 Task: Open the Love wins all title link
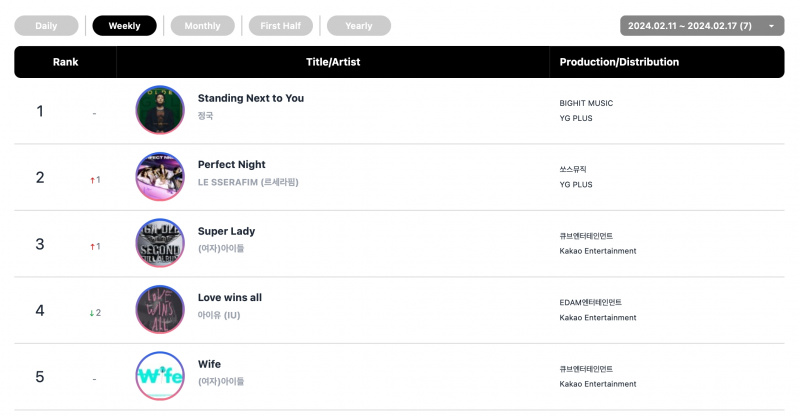[x=230, y=298]
